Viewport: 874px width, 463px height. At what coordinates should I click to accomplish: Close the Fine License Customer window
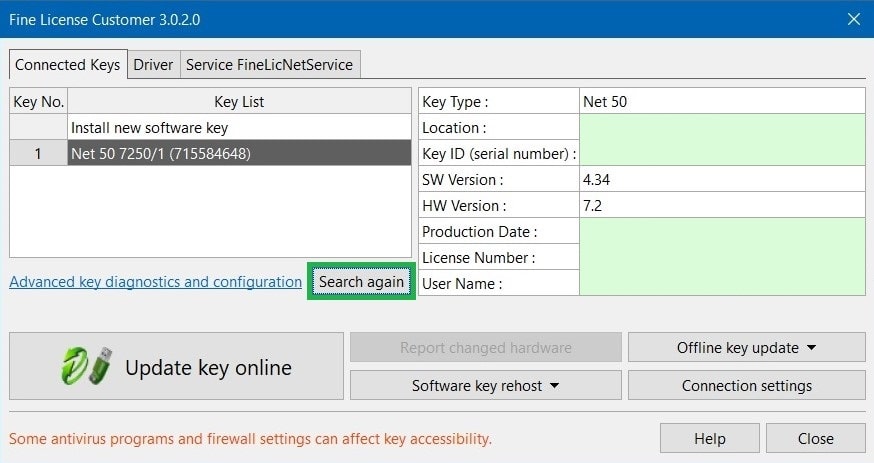853,20
